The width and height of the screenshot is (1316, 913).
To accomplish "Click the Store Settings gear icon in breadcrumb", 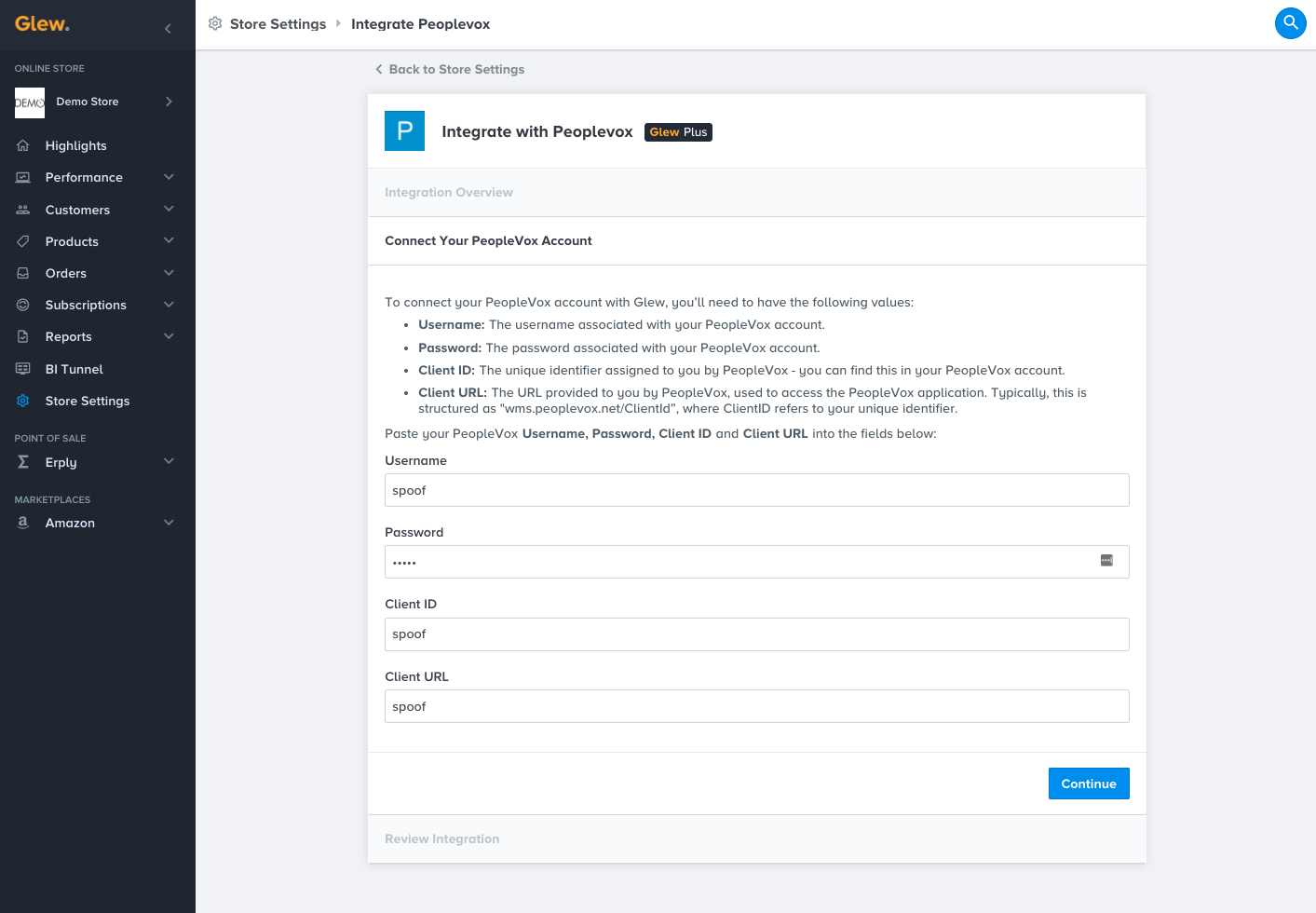I will 215,23.
